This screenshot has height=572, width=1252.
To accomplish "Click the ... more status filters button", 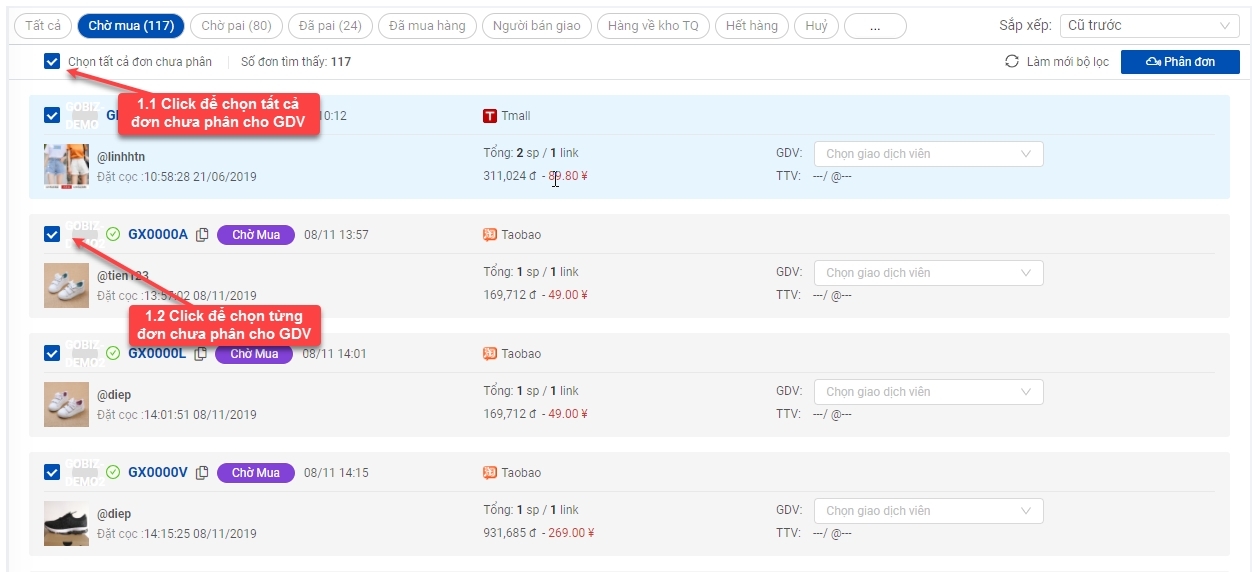I will coord(875,26).
